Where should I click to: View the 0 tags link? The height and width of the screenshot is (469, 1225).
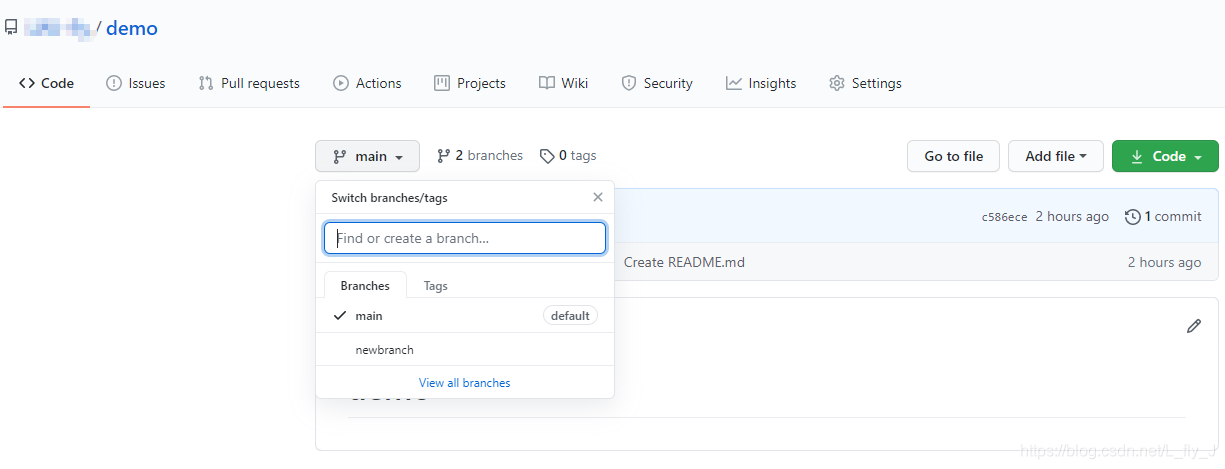[568, 155]
